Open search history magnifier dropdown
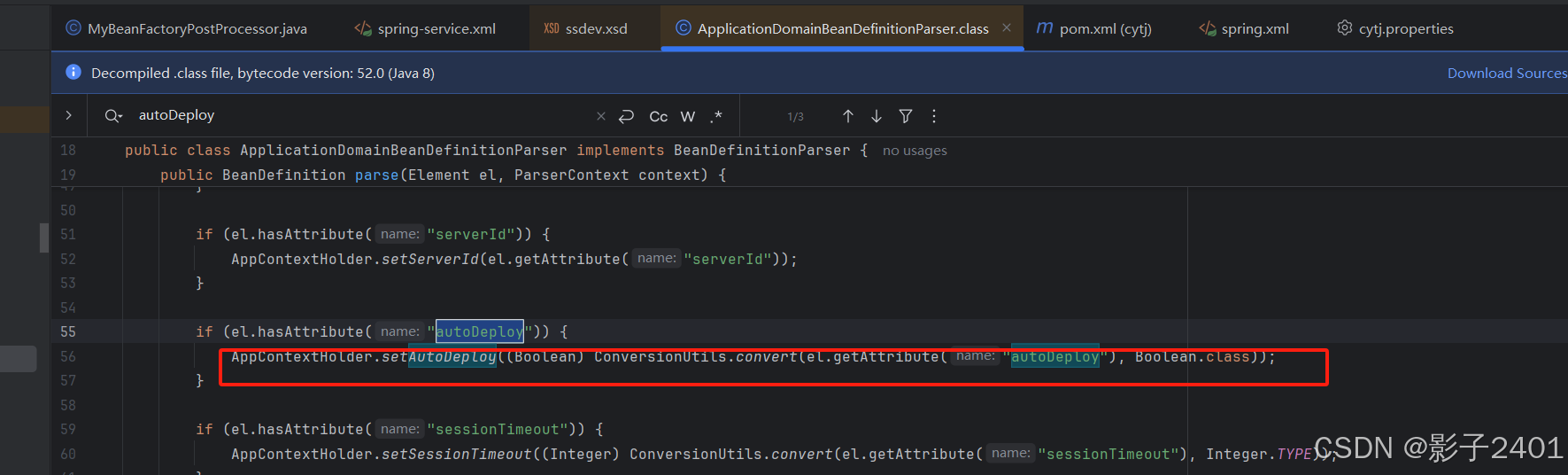This screenshot has width=1568, height=475. (x=113, y=115)
